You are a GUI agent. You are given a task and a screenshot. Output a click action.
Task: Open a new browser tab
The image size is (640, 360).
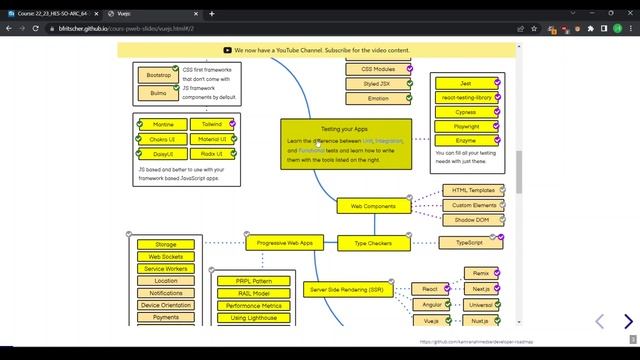click(x=211, y=13)
